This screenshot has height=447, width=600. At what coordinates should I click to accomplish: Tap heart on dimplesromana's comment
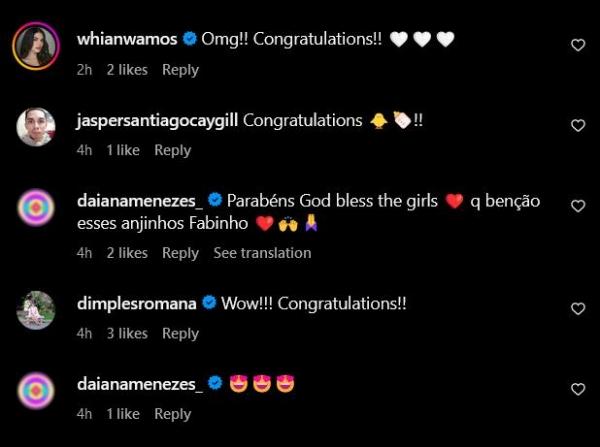point(578,308)
